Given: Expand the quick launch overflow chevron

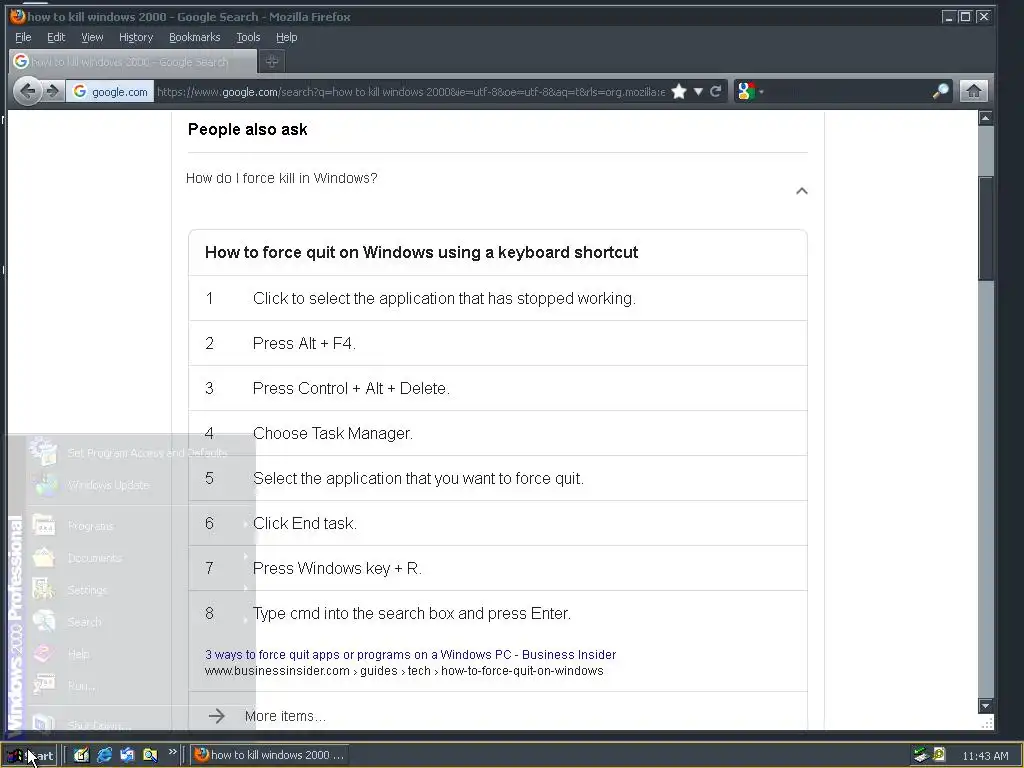Looking at the screenshot, I should coord(172,752).
